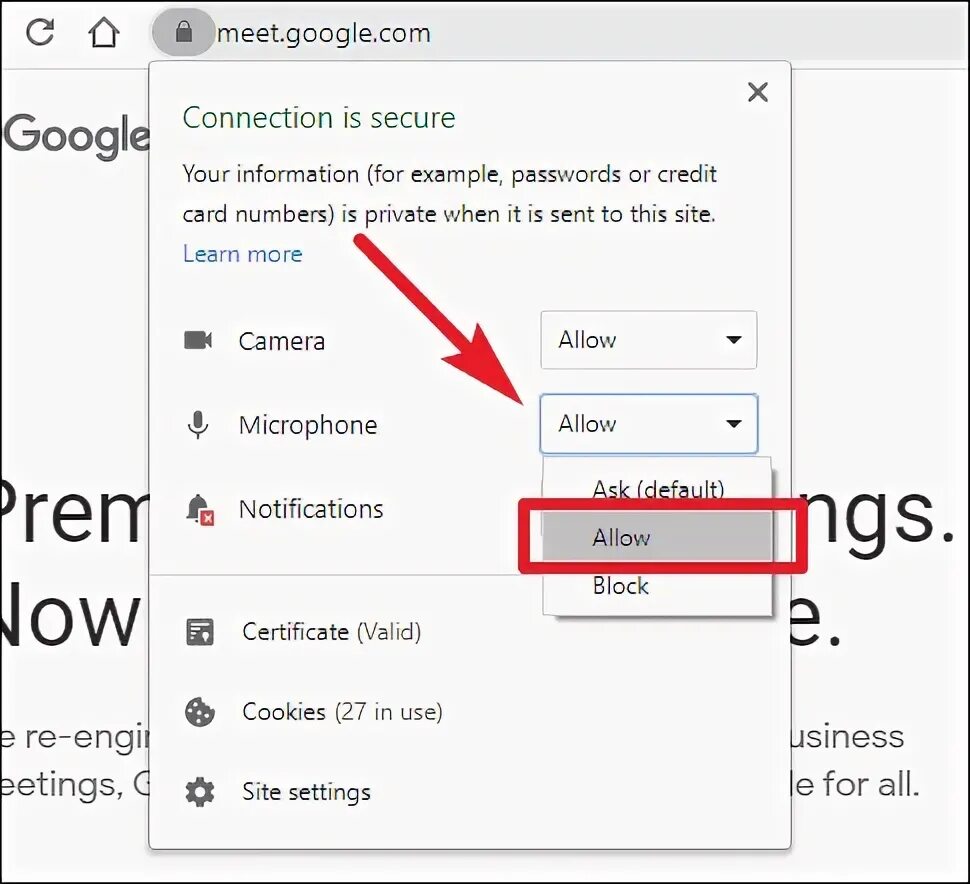Screen dimensions: 970x884
Task: Click the Microphone permission icon
Action: [198, 425]
